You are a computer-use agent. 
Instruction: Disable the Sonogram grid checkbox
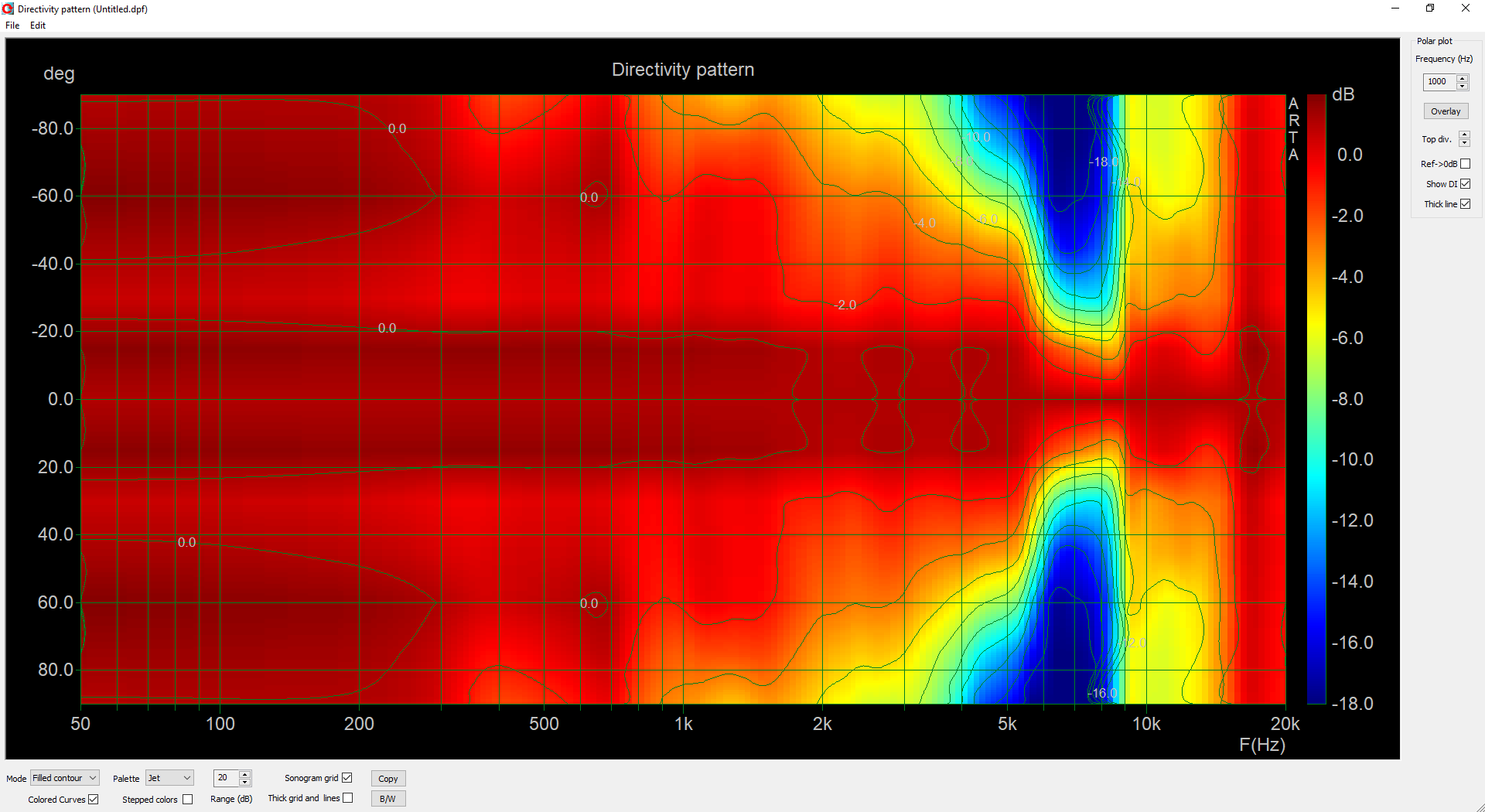[x=347, y=778]
